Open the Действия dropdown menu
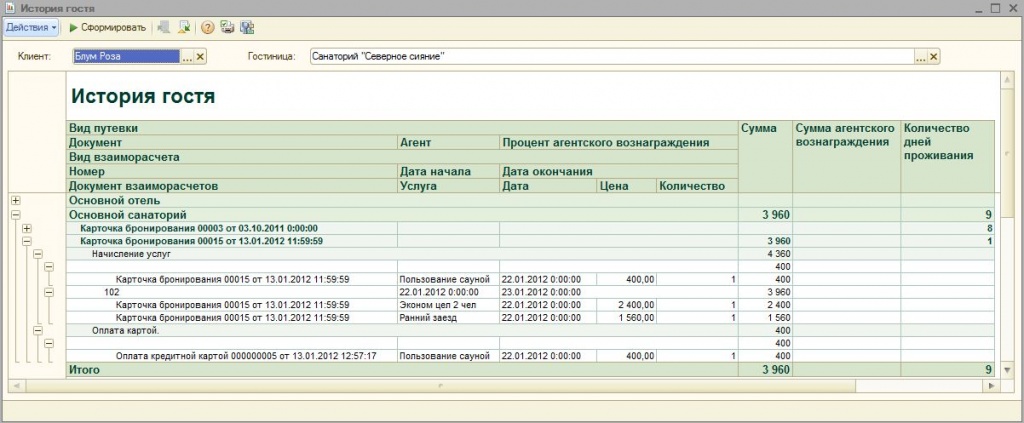Viewport: 1024px width, 423px height. [x=32, y=27]
